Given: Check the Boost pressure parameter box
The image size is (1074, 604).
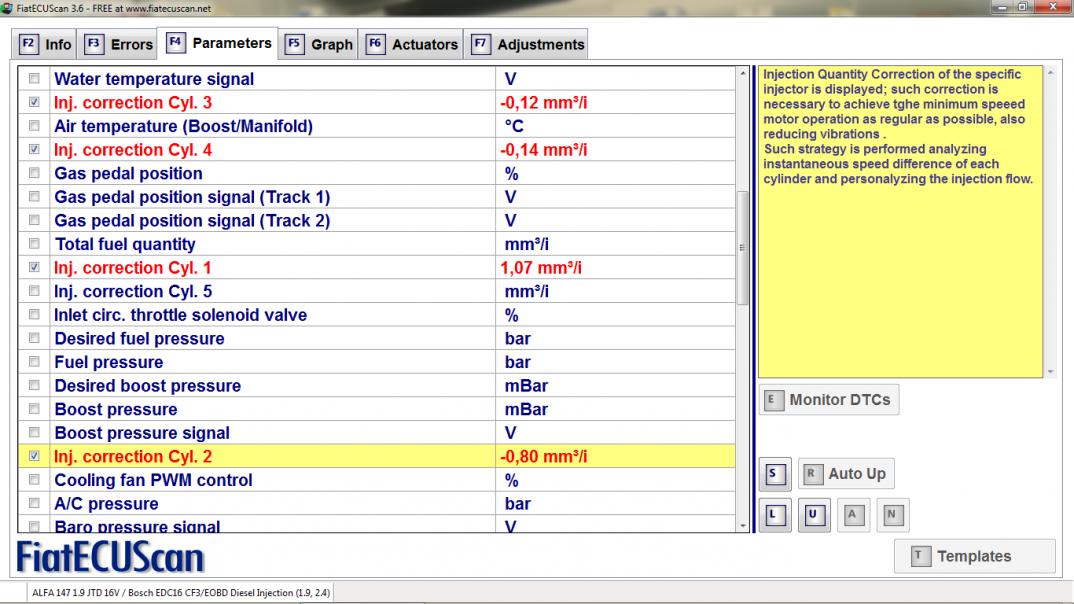Looking at the screenshot, I should [x=35, y=409].
